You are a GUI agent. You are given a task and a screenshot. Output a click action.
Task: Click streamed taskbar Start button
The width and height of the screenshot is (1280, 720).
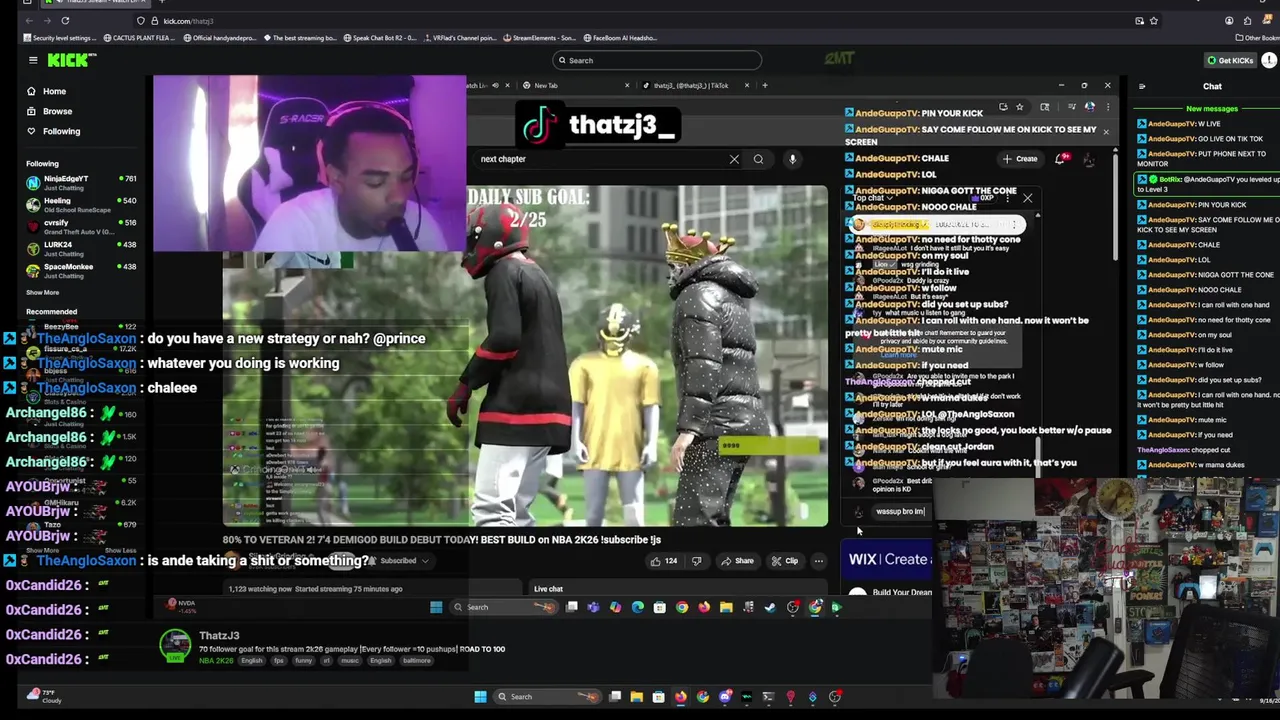(436, 607)
